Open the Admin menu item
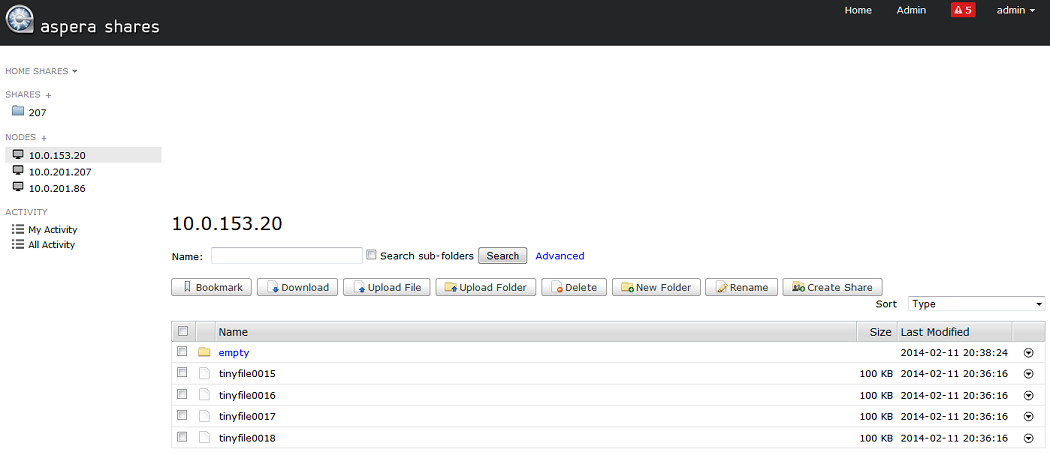 pos(911,10)
